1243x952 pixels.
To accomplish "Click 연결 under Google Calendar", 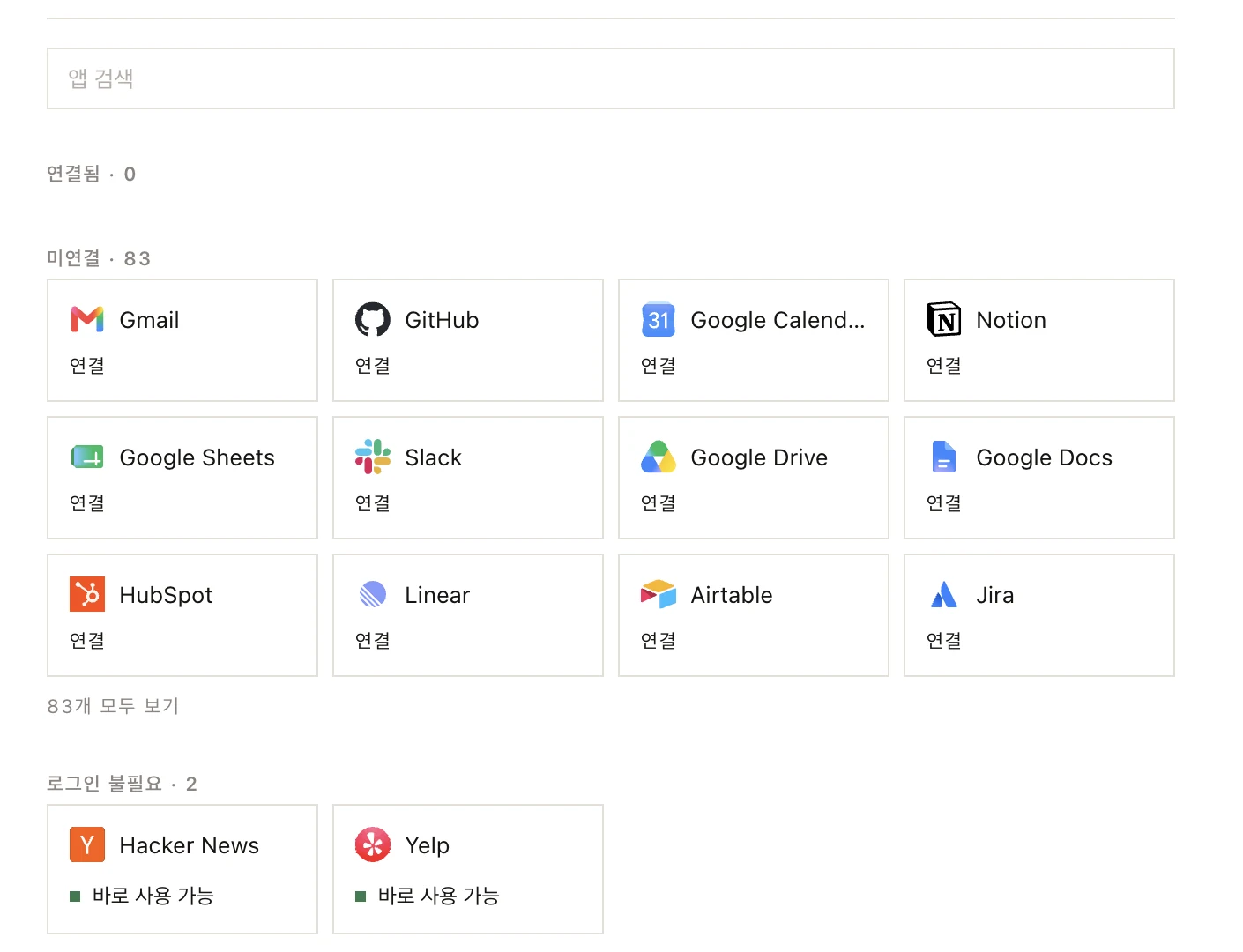I will [659, 366].
